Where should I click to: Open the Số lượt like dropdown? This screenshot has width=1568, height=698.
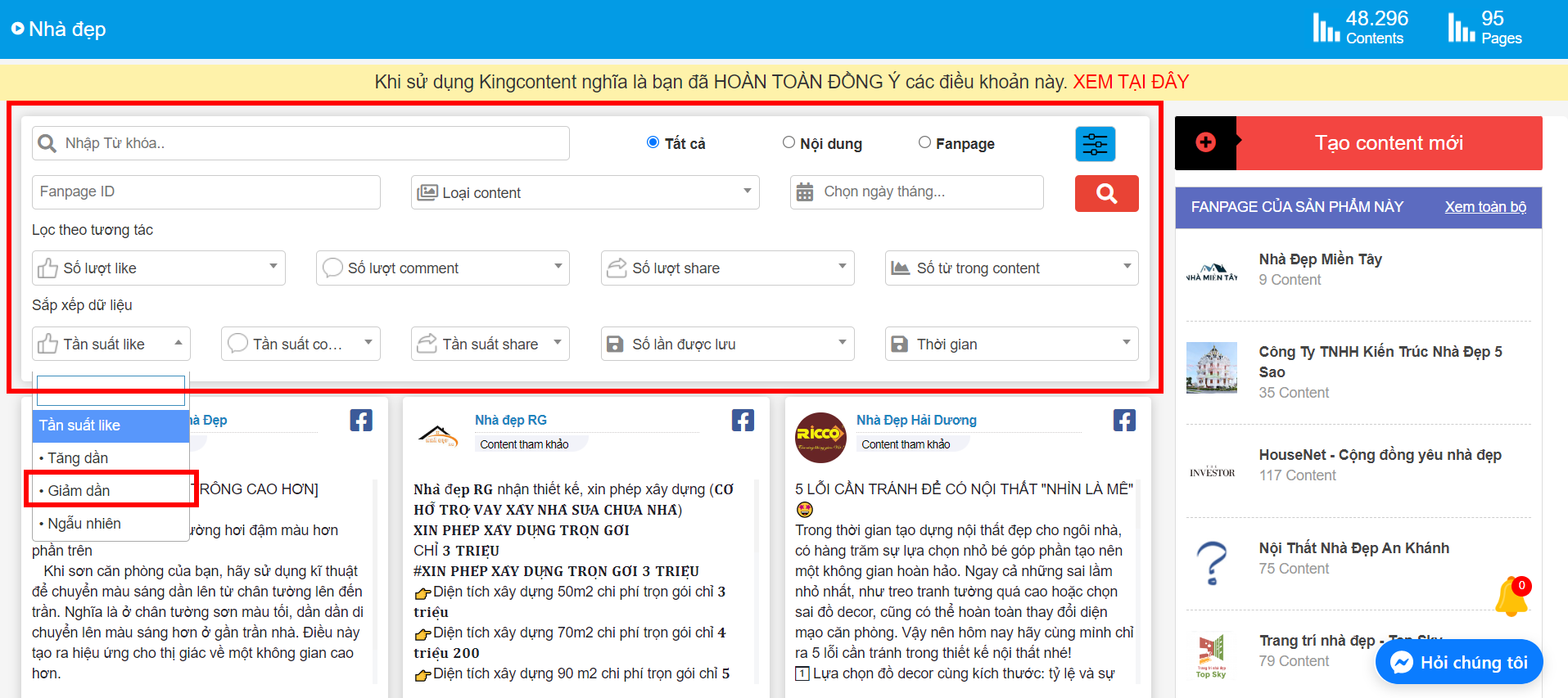(x=159, y=268)
